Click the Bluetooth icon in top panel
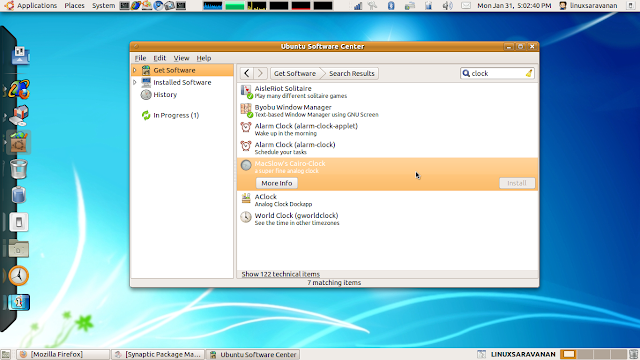The height and width of the screenshot is (360, 640). coord(391,6)
